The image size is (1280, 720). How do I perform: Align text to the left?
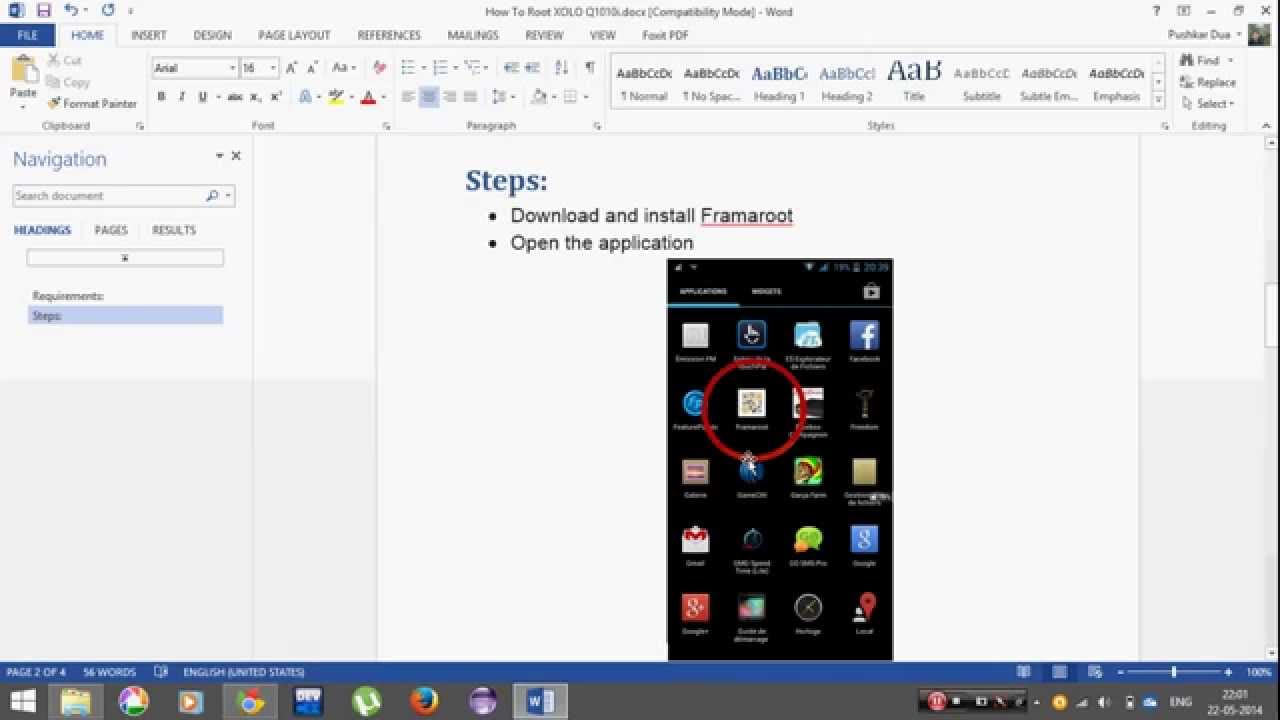(408, 97)
